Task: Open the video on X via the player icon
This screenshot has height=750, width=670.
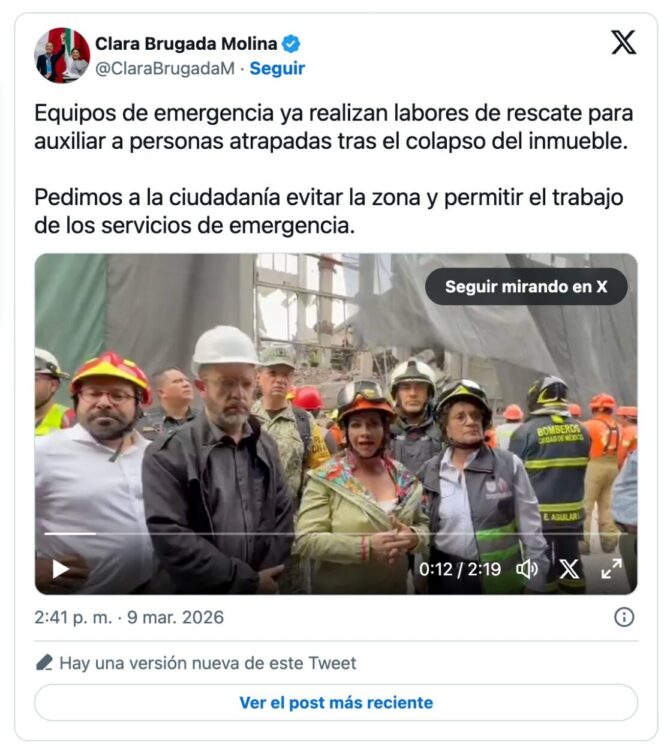Action: point(569,569)
